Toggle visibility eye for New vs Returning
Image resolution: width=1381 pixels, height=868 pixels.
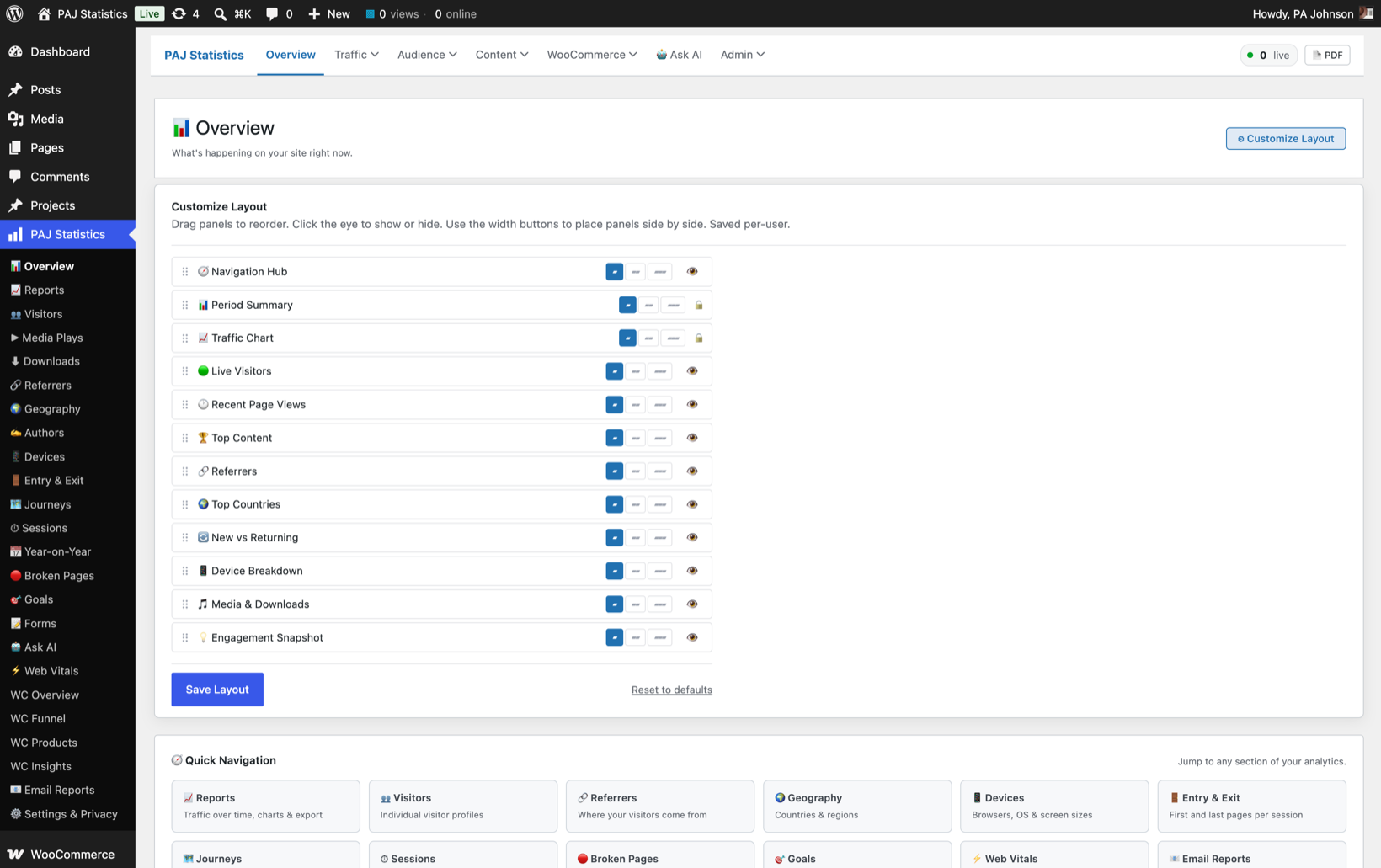tap(692, 537)
